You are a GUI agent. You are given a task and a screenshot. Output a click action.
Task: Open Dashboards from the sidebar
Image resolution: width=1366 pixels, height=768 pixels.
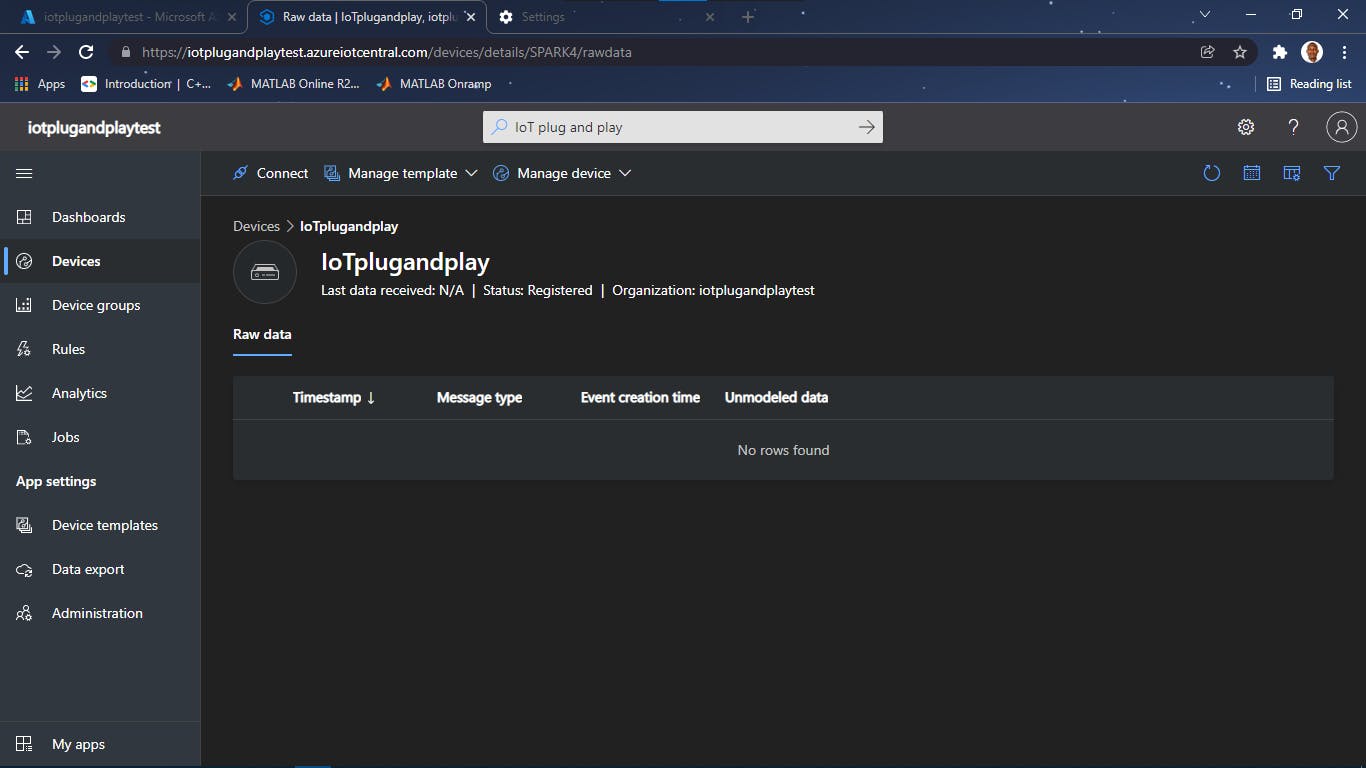(x=100, y=217)
